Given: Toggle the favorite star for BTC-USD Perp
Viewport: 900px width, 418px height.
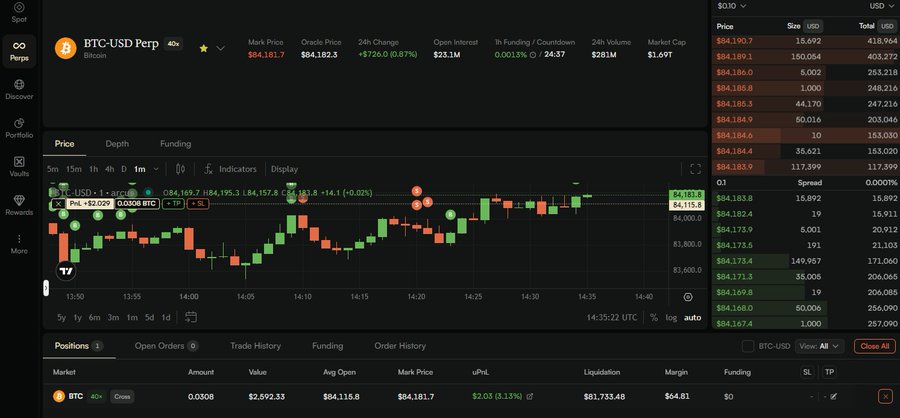Looking at the screenshot, I should click(x=203, y=48).
